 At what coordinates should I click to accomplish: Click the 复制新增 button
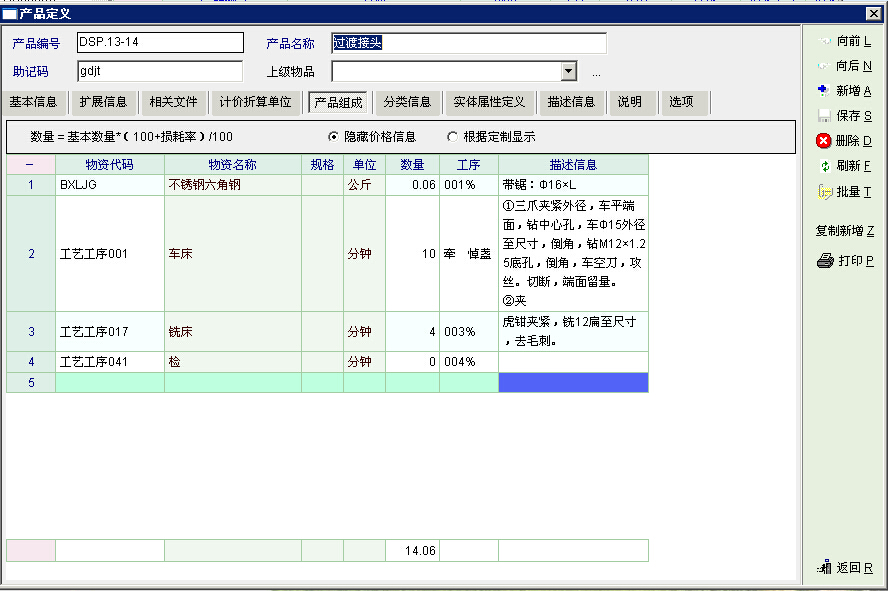pos(844,231)
